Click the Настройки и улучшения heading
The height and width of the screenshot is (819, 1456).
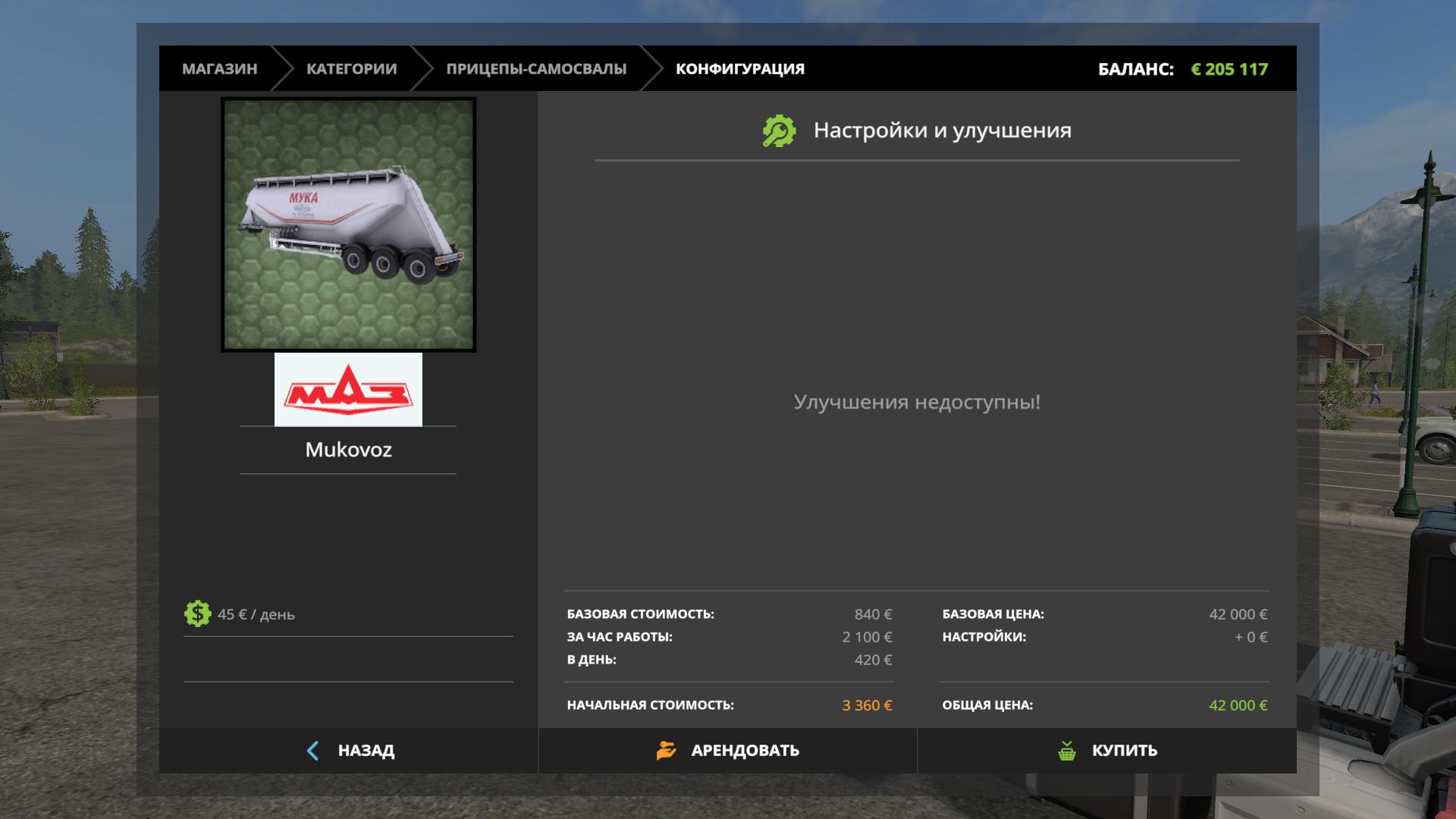tap(942, 130)
